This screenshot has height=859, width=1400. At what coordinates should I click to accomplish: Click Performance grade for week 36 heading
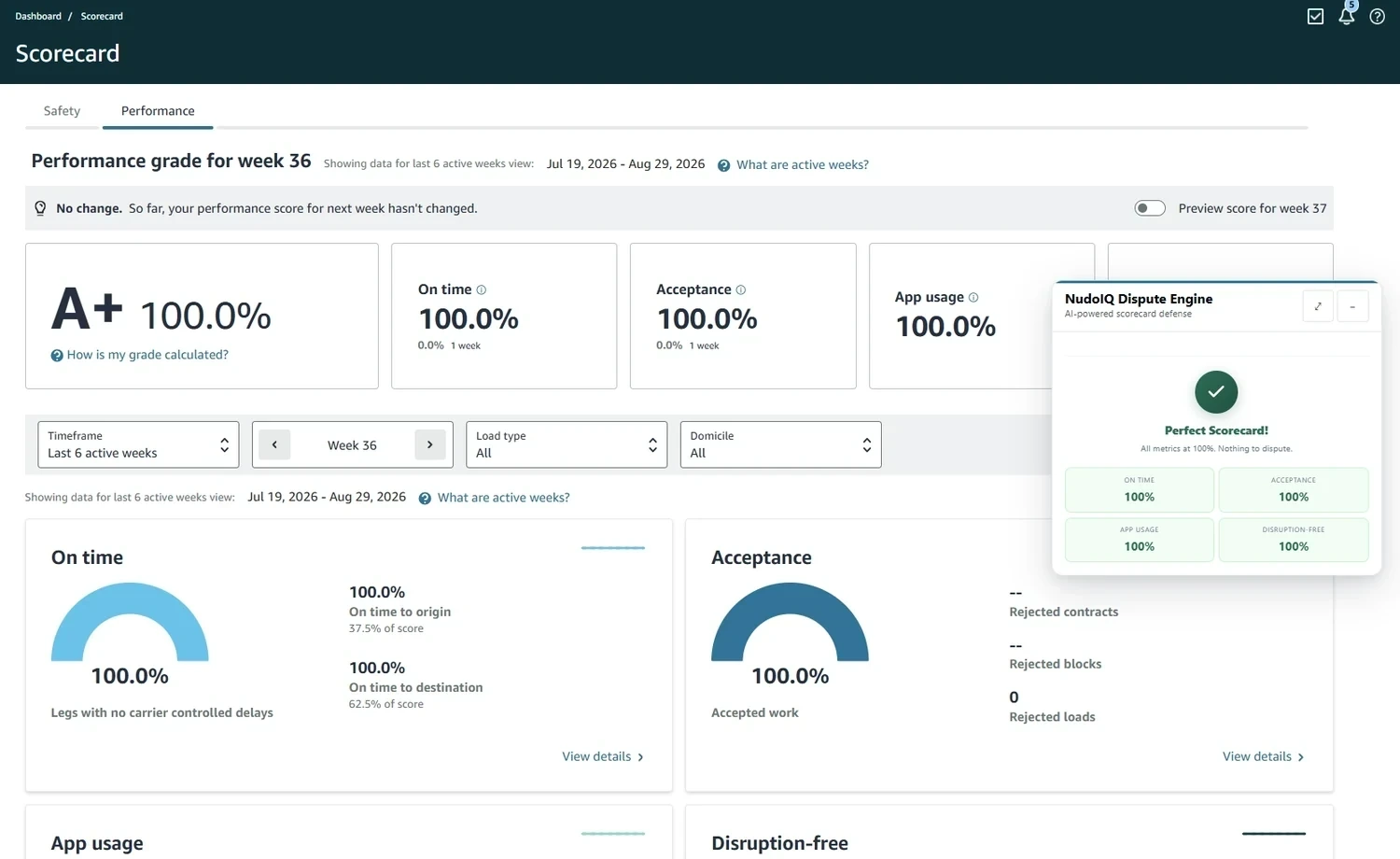[x=171, y=161]
